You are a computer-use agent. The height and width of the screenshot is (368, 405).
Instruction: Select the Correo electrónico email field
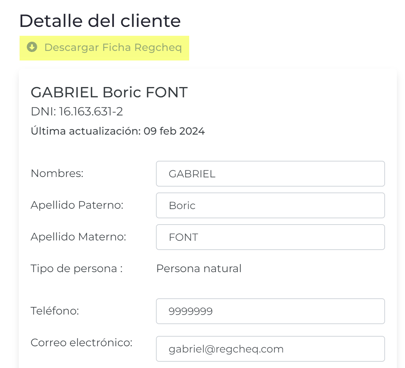[270, 349]
